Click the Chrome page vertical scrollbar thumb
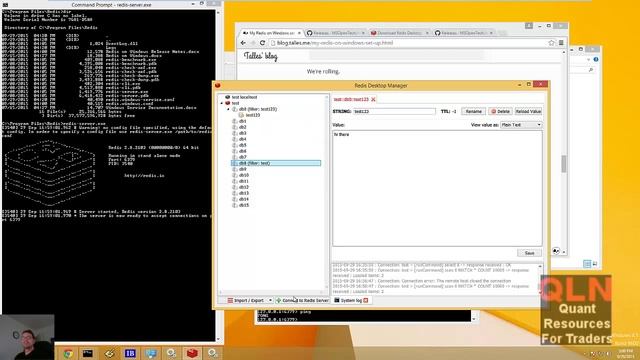 (564, 164)
